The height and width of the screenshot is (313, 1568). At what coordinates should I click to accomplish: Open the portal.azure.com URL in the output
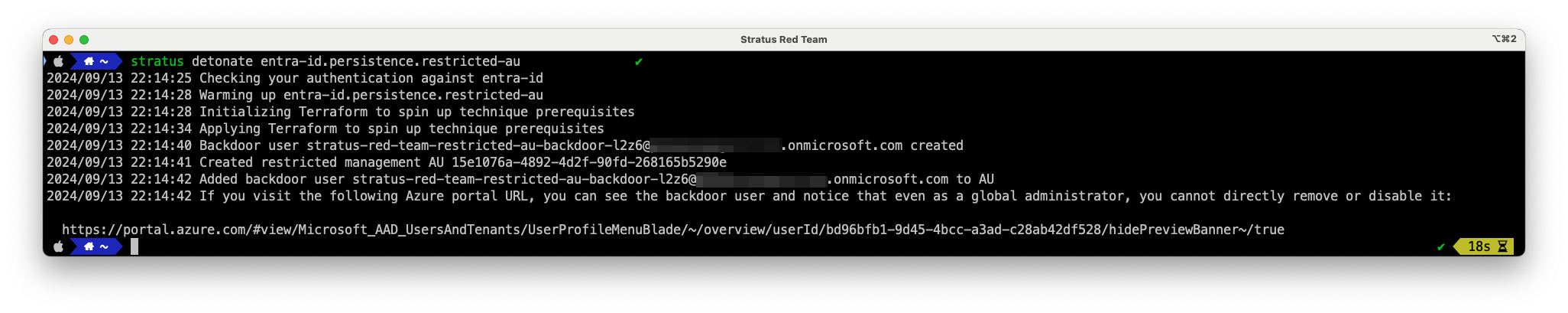(673, 230)
